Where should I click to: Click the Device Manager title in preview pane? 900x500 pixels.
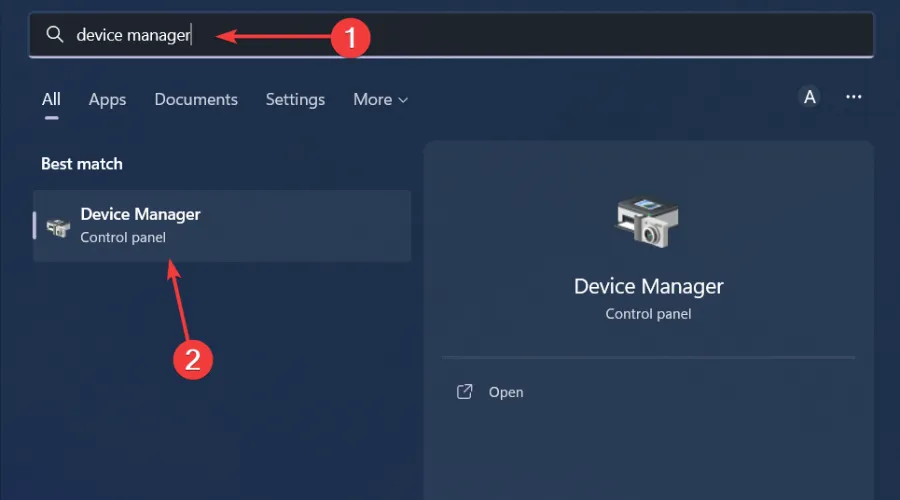(x=649, y=286)
